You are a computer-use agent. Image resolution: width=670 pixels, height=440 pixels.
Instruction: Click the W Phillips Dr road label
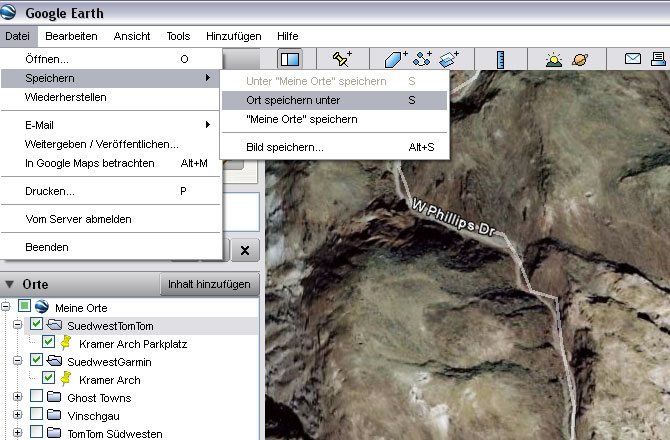point(453,218)
